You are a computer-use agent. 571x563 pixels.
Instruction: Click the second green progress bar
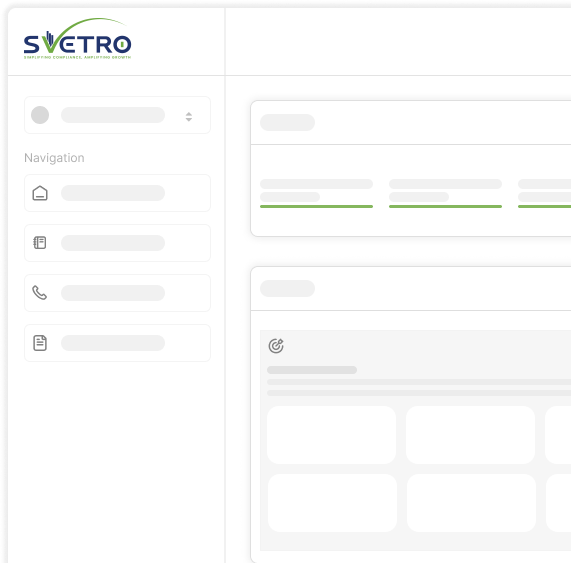point(445,206)
